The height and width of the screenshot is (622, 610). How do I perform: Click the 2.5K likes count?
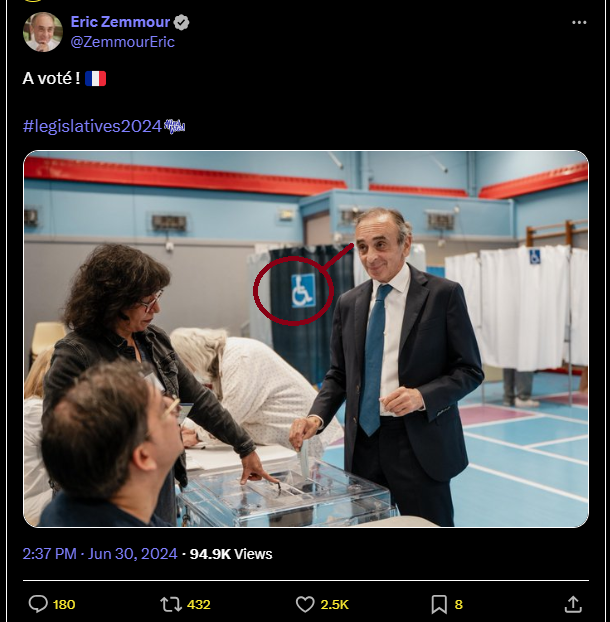[x=334, y=604]
